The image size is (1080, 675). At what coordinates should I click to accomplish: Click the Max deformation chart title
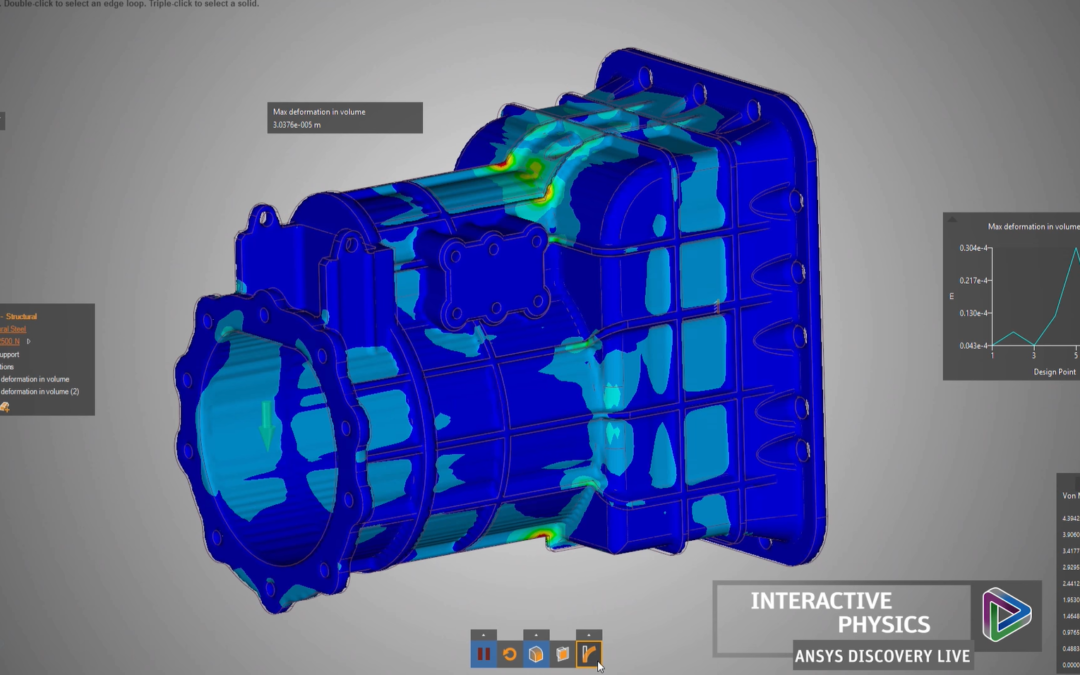(x=1033, y=227)
